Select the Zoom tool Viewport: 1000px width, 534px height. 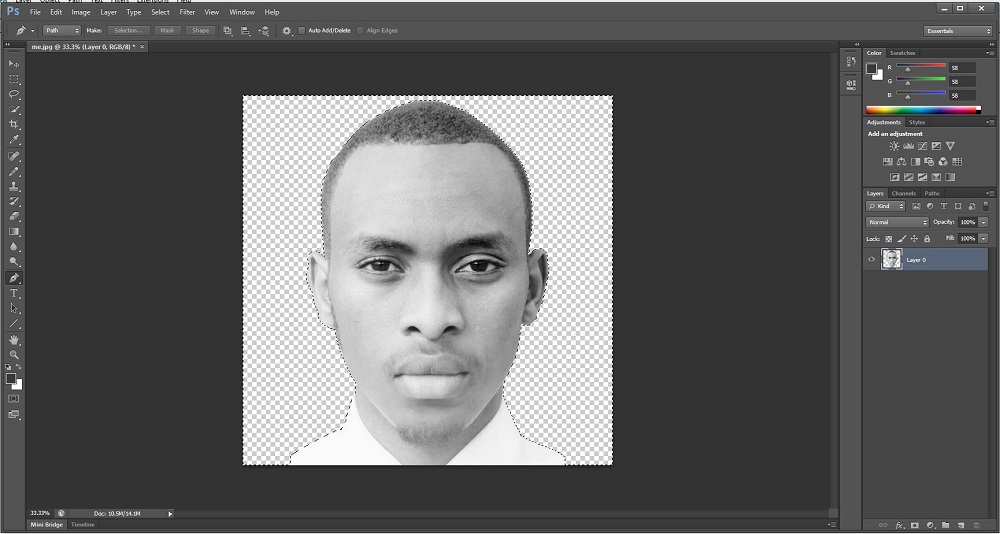click(13, 355)
